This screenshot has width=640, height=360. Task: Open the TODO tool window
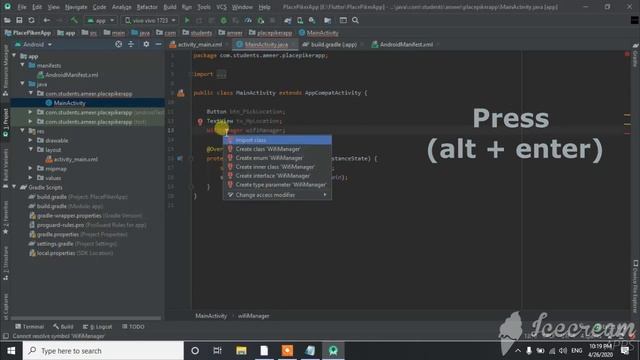(133, 327)
